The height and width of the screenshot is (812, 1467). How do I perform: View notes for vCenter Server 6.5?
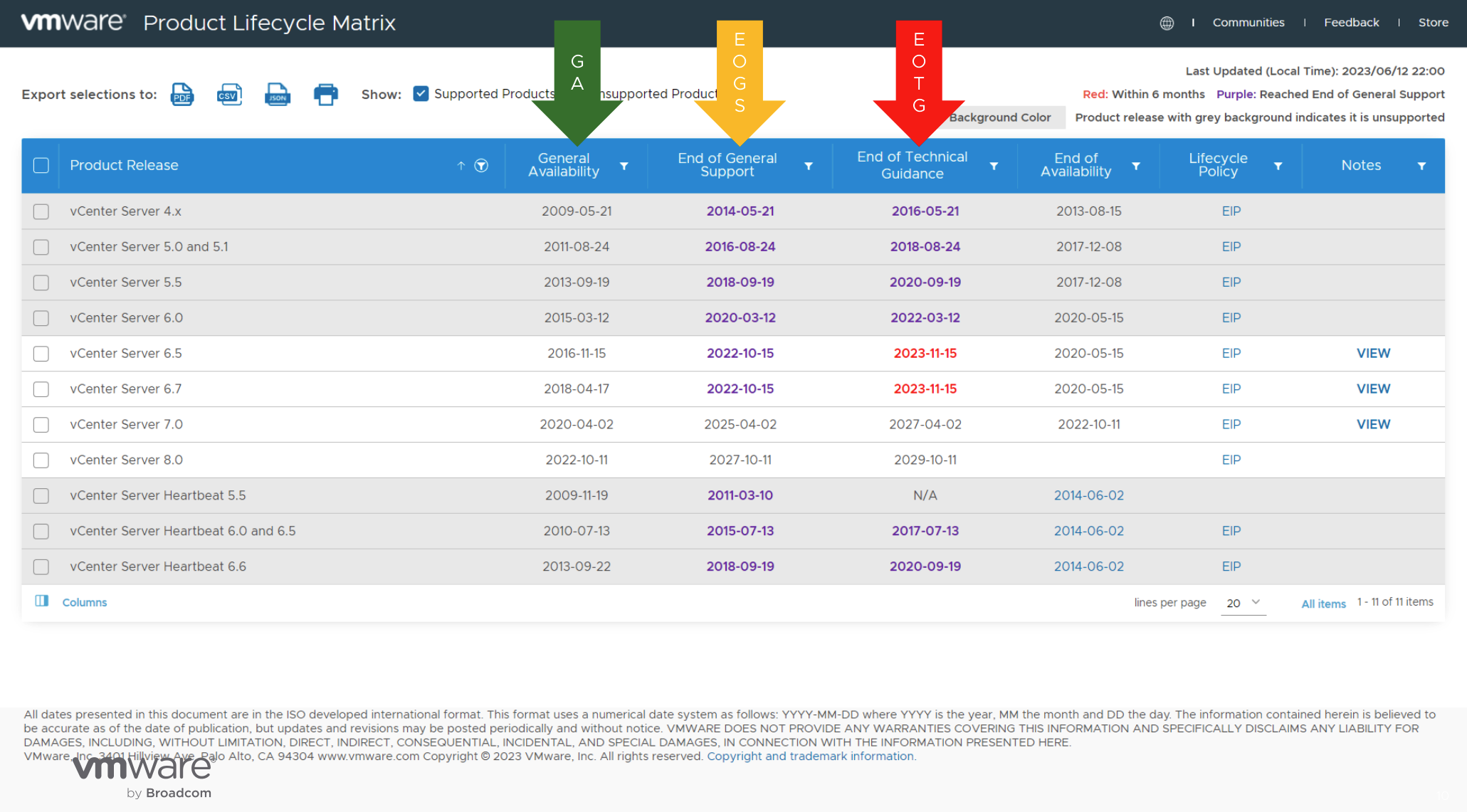tap(1373, 353)
